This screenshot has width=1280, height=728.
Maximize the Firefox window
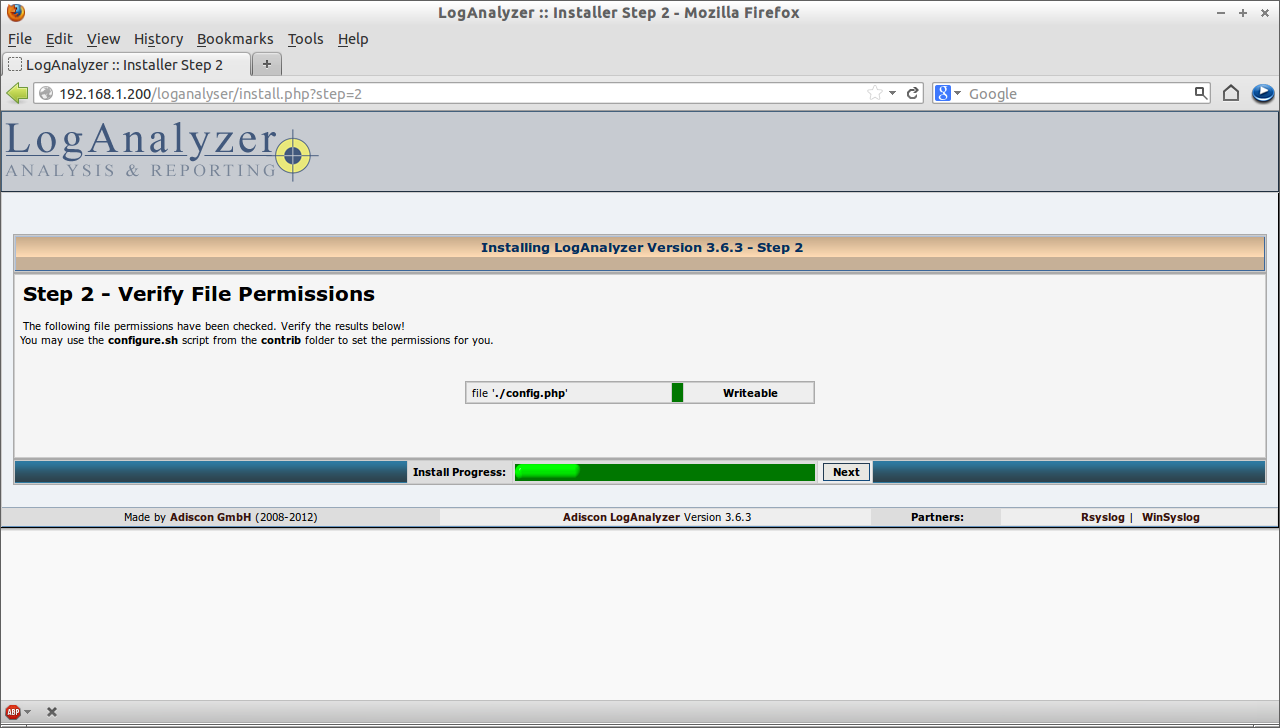pos(1243,13)
